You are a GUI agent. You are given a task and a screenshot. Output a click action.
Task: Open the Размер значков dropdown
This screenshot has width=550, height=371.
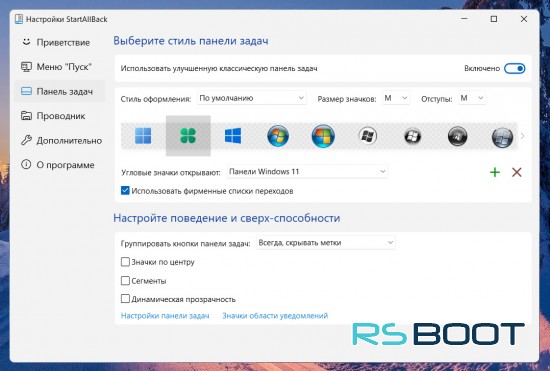(x=396, y=98)
